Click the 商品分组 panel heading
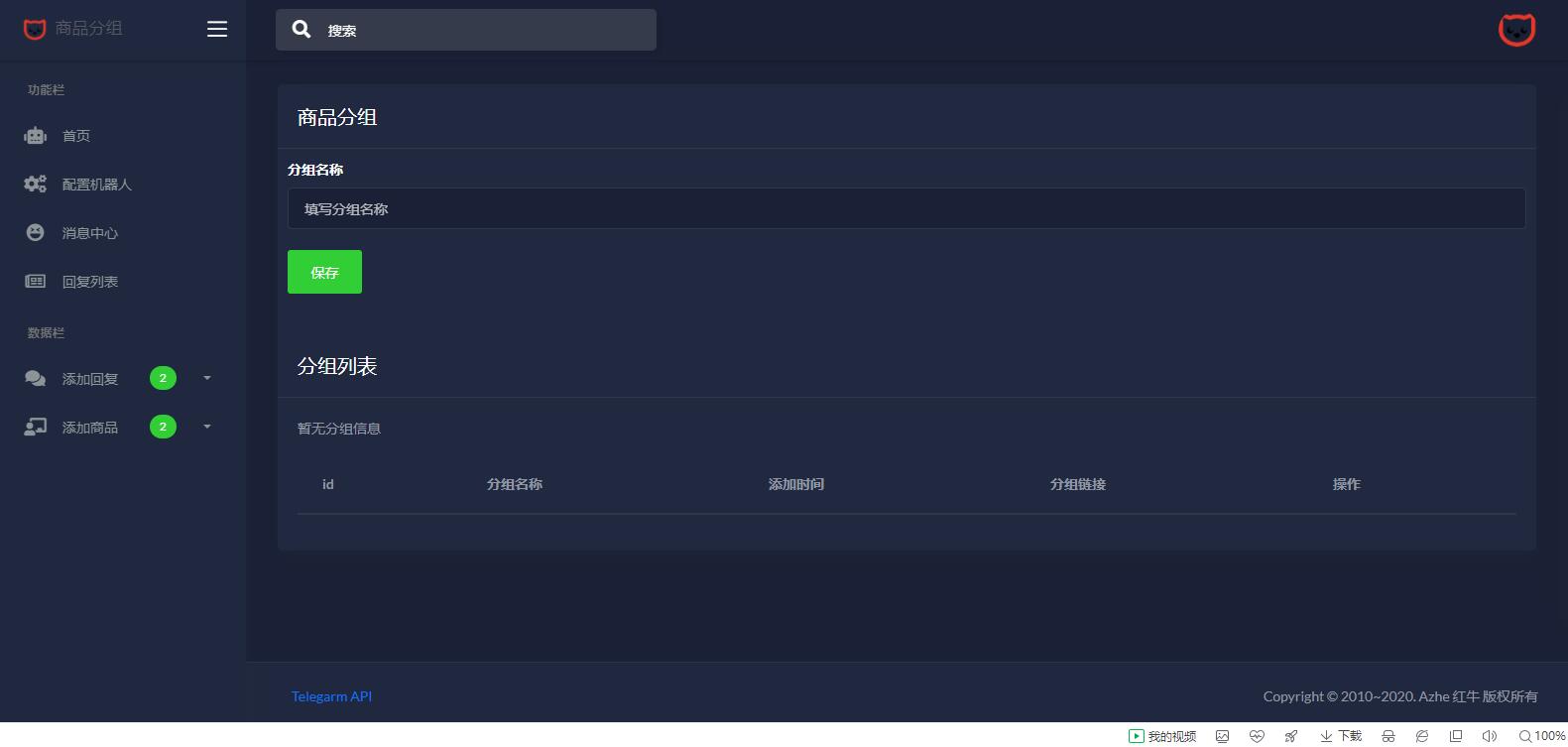 [x=337, y=117]
